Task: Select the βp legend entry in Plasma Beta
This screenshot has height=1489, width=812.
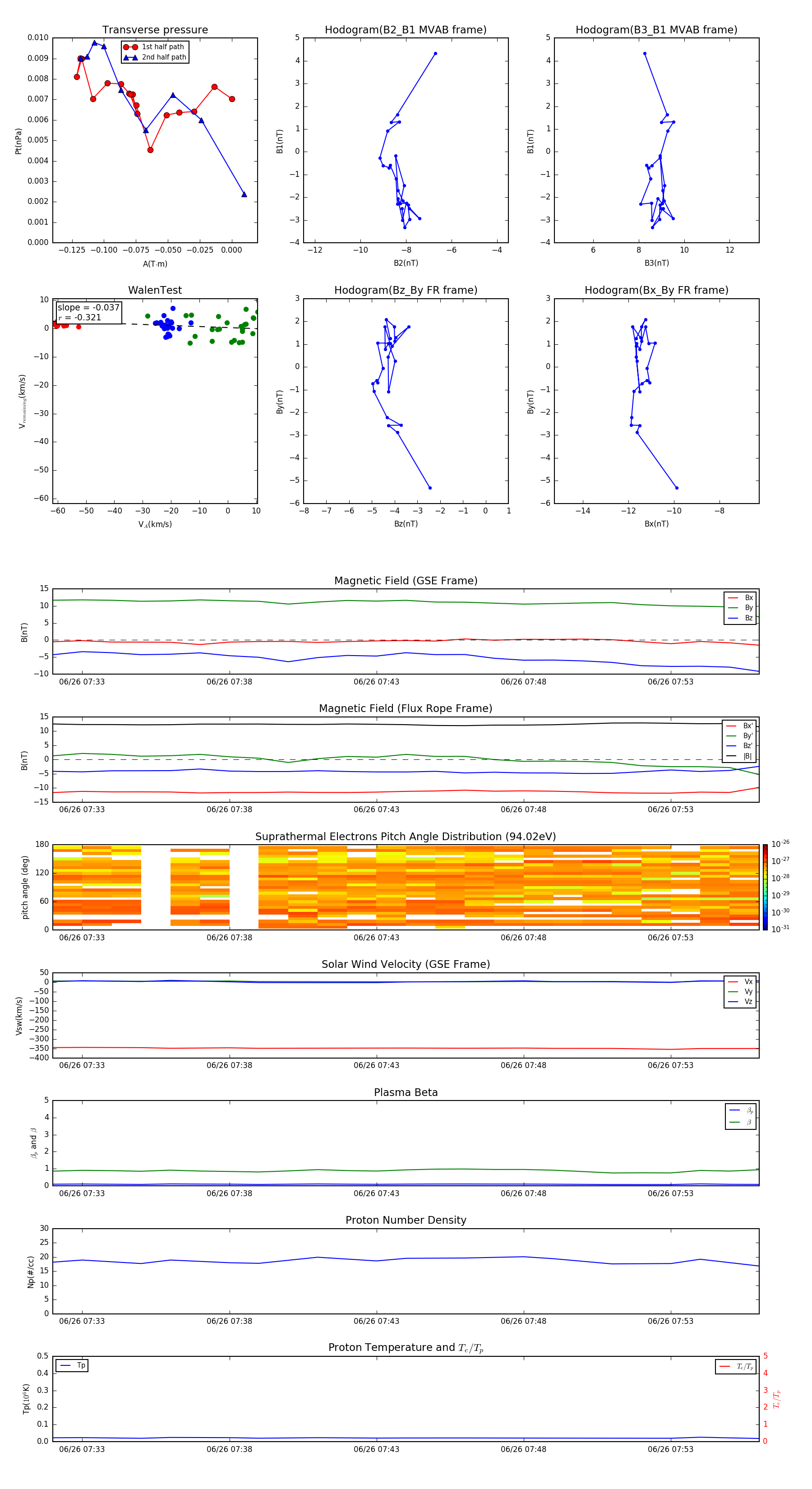Action: click(x=741, y=1110)
